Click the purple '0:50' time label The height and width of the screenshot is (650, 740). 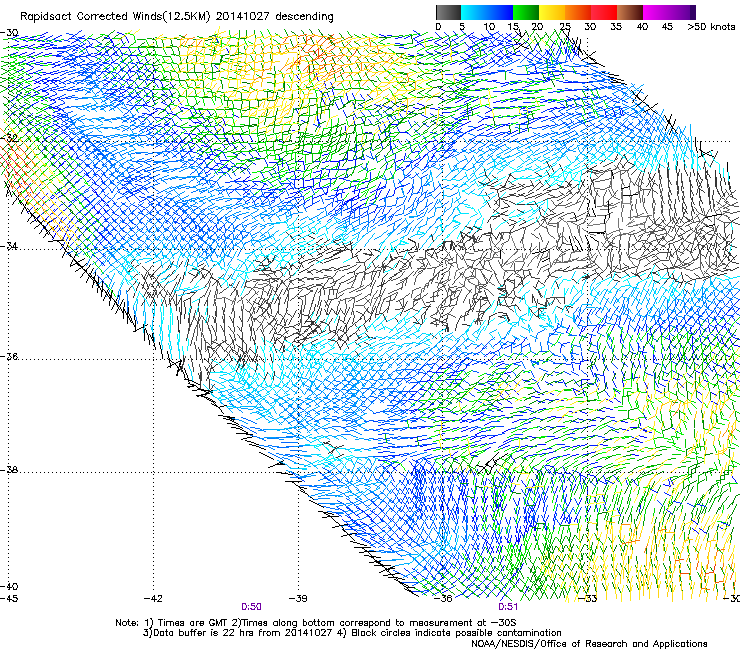pos(251,607)
